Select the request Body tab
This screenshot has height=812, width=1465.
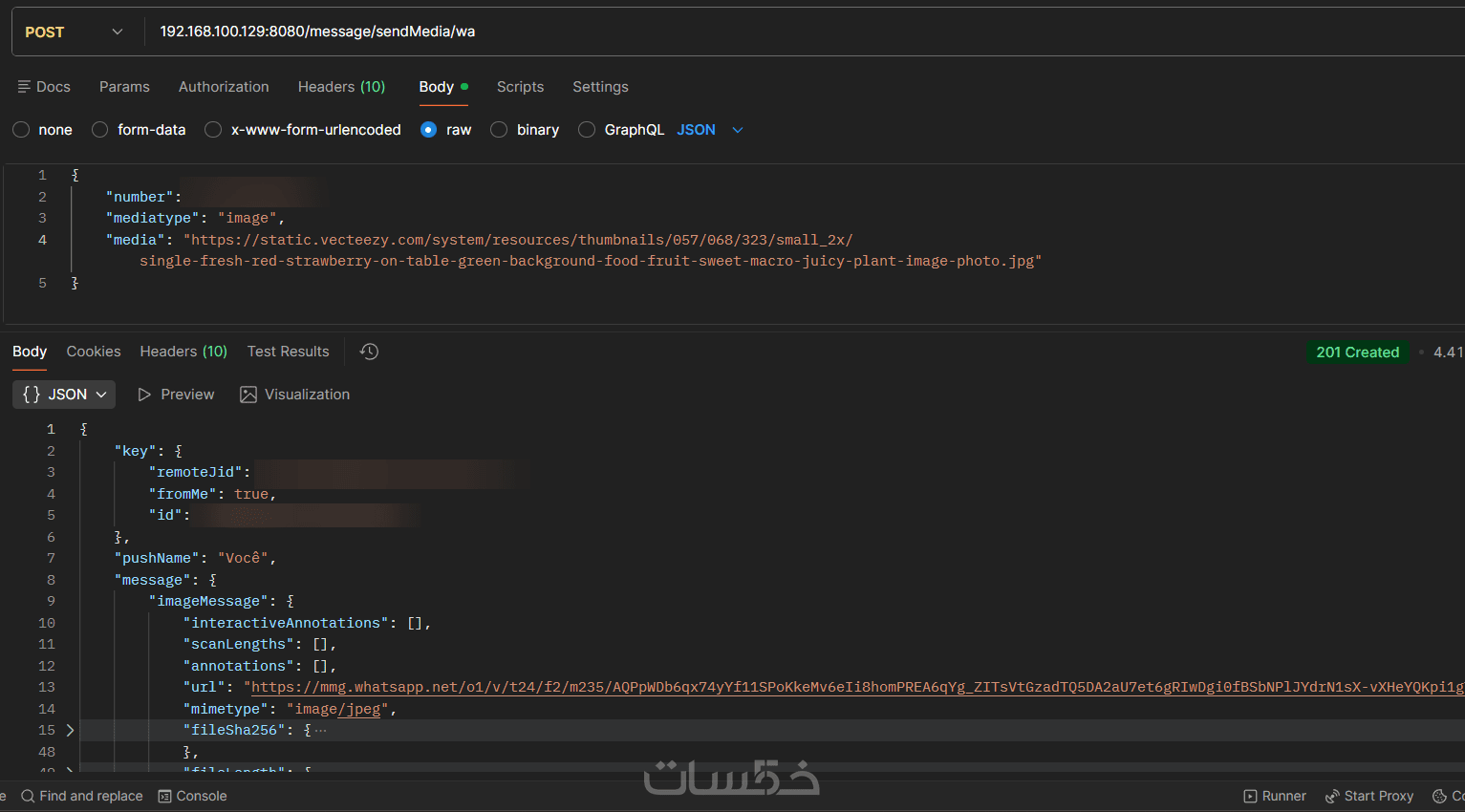pyautogui.click(x=443, y=87)
